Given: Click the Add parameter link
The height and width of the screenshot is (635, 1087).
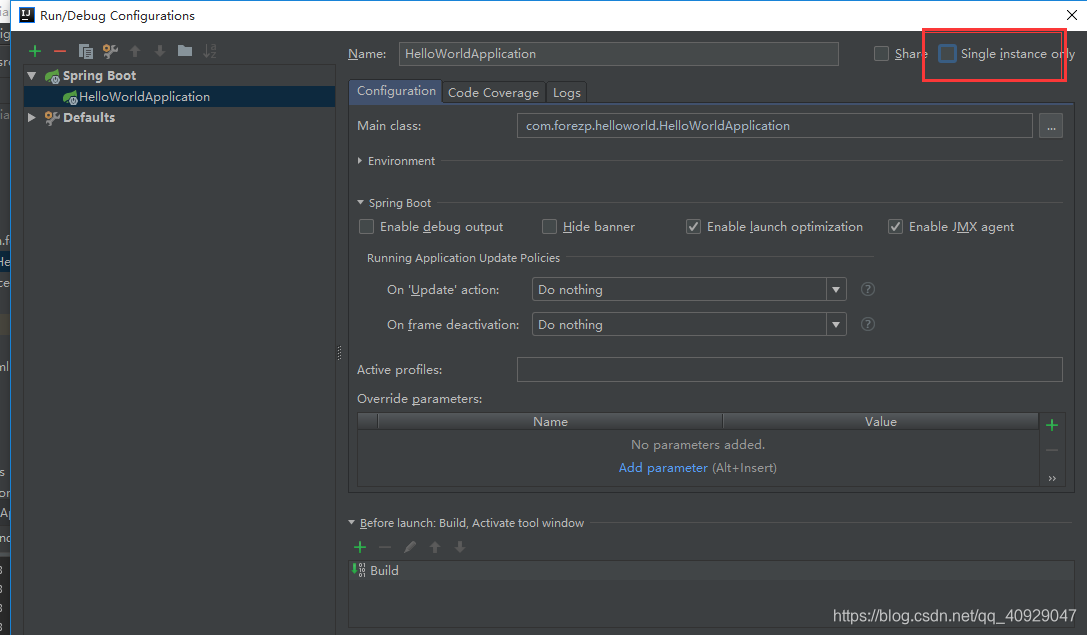Looking at the screenshot, I should pyautogui.click(x=663, y=467).
